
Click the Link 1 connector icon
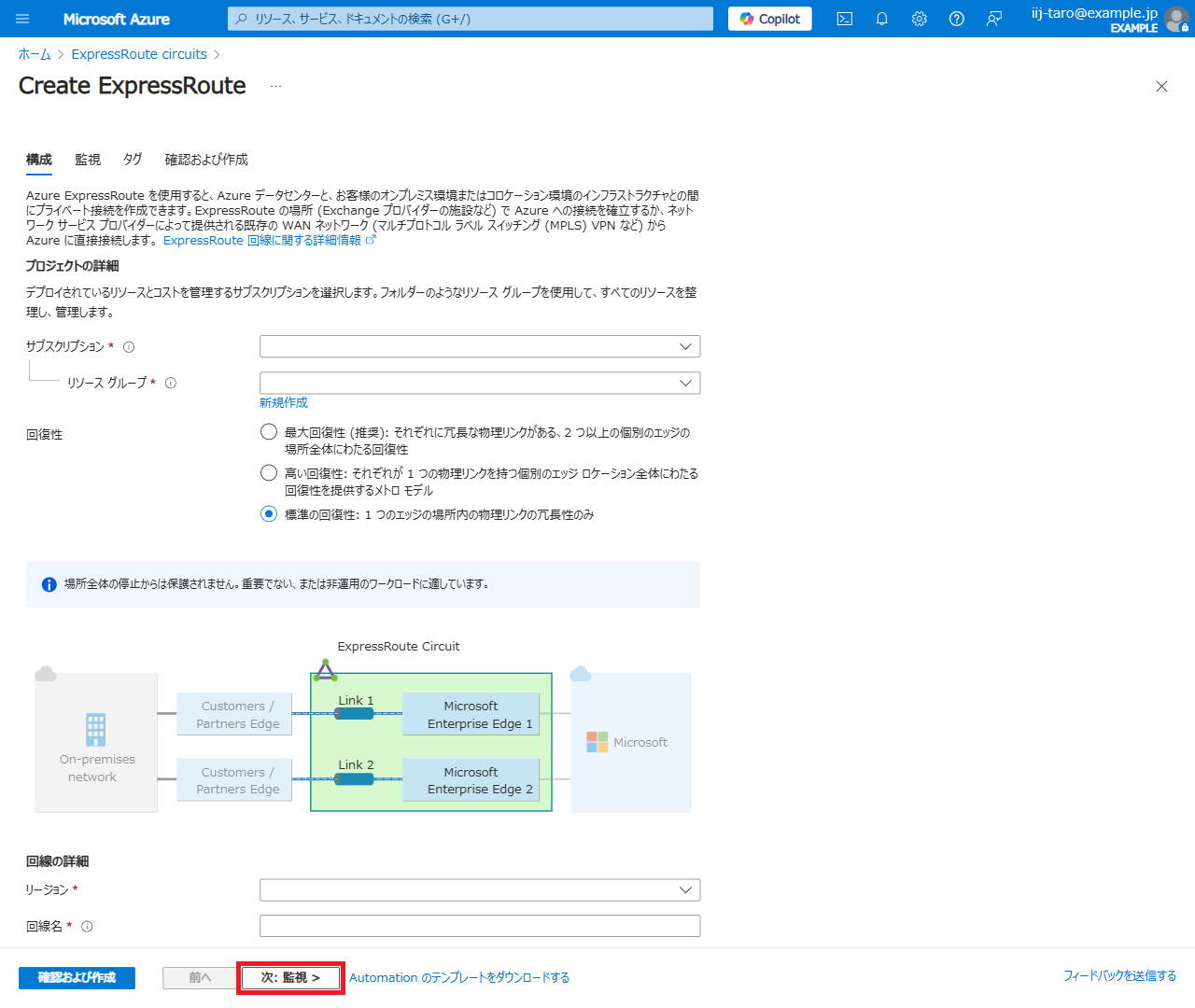355,713
